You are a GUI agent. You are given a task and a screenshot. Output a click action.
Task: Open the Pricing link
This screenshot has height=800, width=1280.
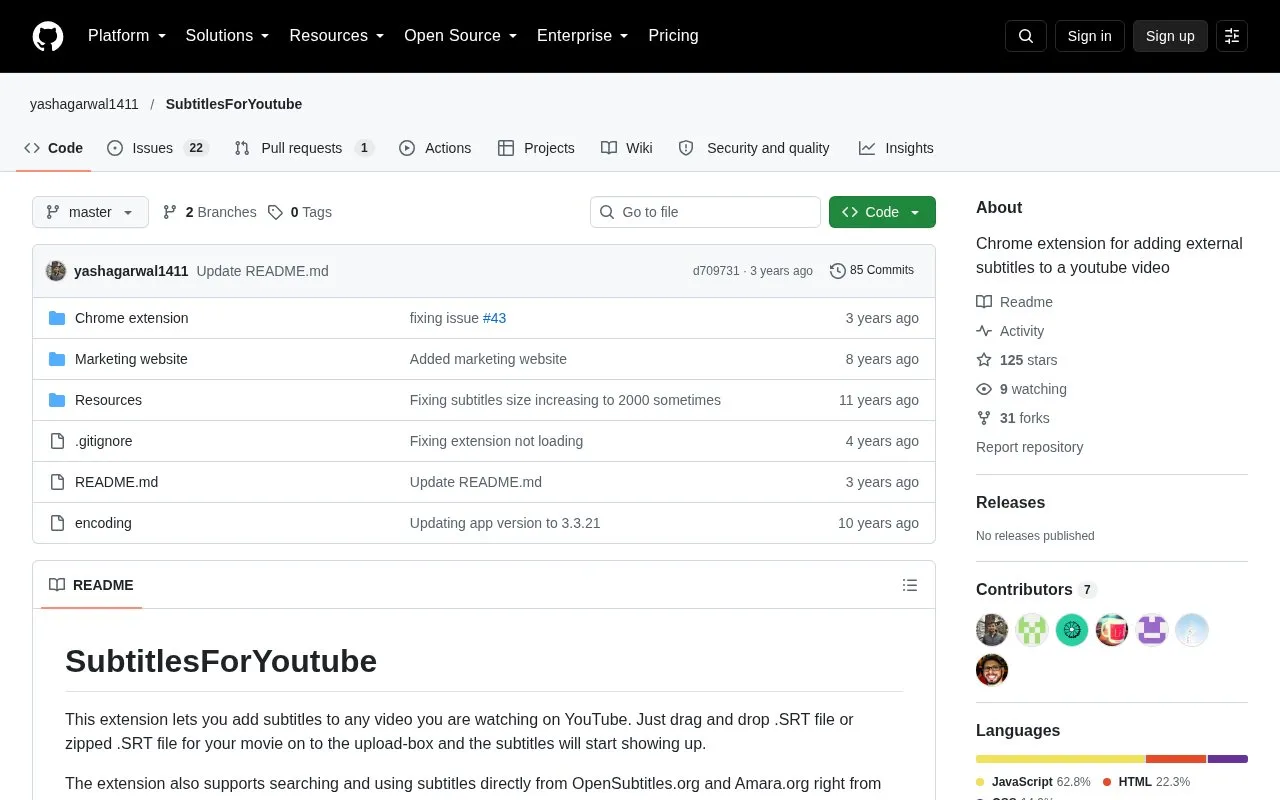tap(673, 36)
